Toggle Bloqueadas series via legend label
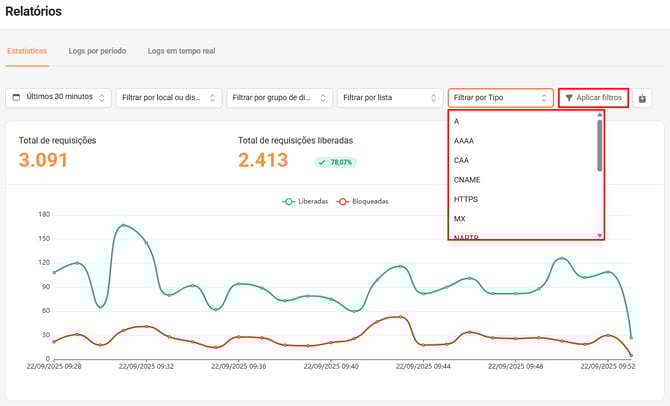Viewport: 670px width, 406px height. [x=367, y=201]
